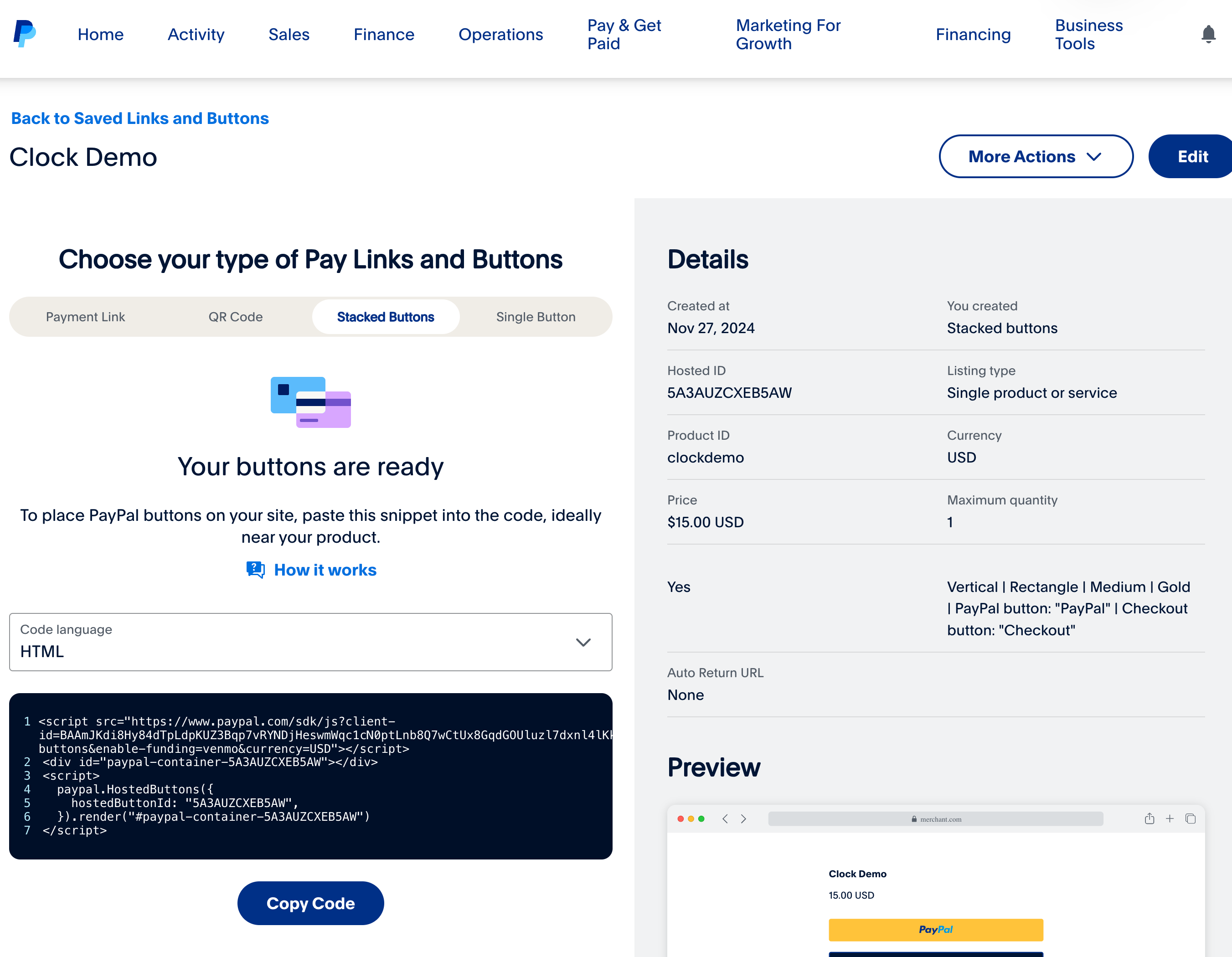Click Back to Saved Links and Buttons link
This screenshot has width=1232, height=957.
click(140, 118)
